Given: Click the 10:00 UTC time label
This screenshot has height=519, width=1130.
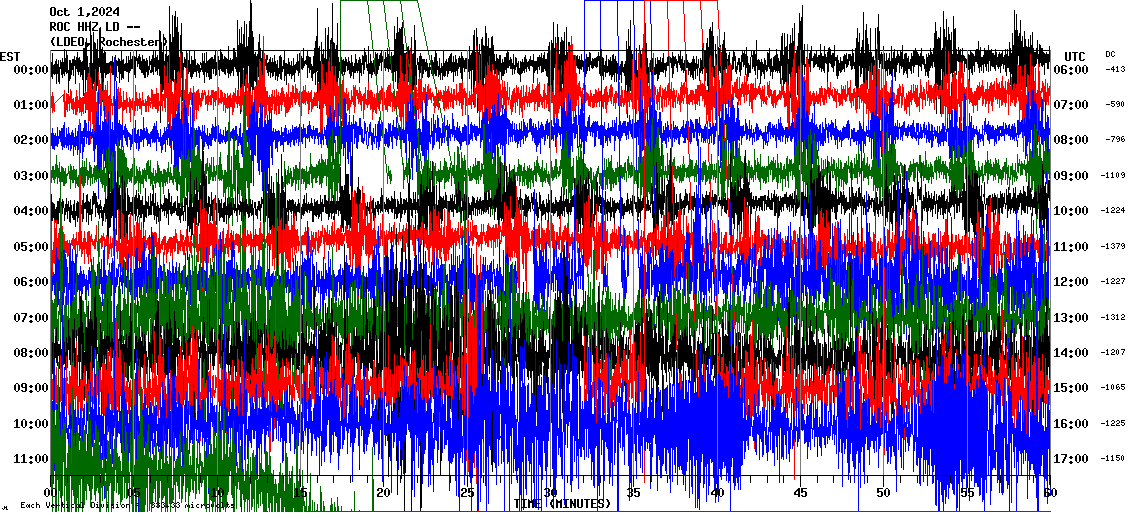Looking at the screenshot, I should [x=1070, y=211].
